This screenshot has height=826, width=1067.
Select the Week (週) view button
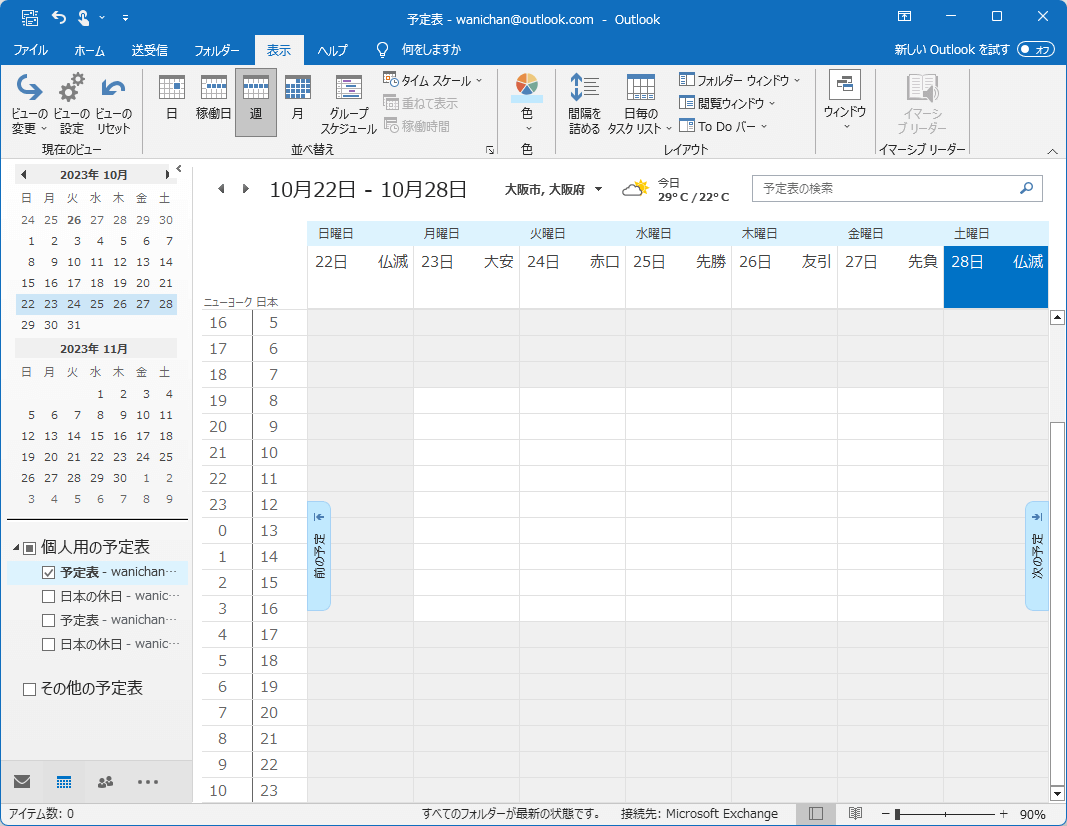[256, 102]
